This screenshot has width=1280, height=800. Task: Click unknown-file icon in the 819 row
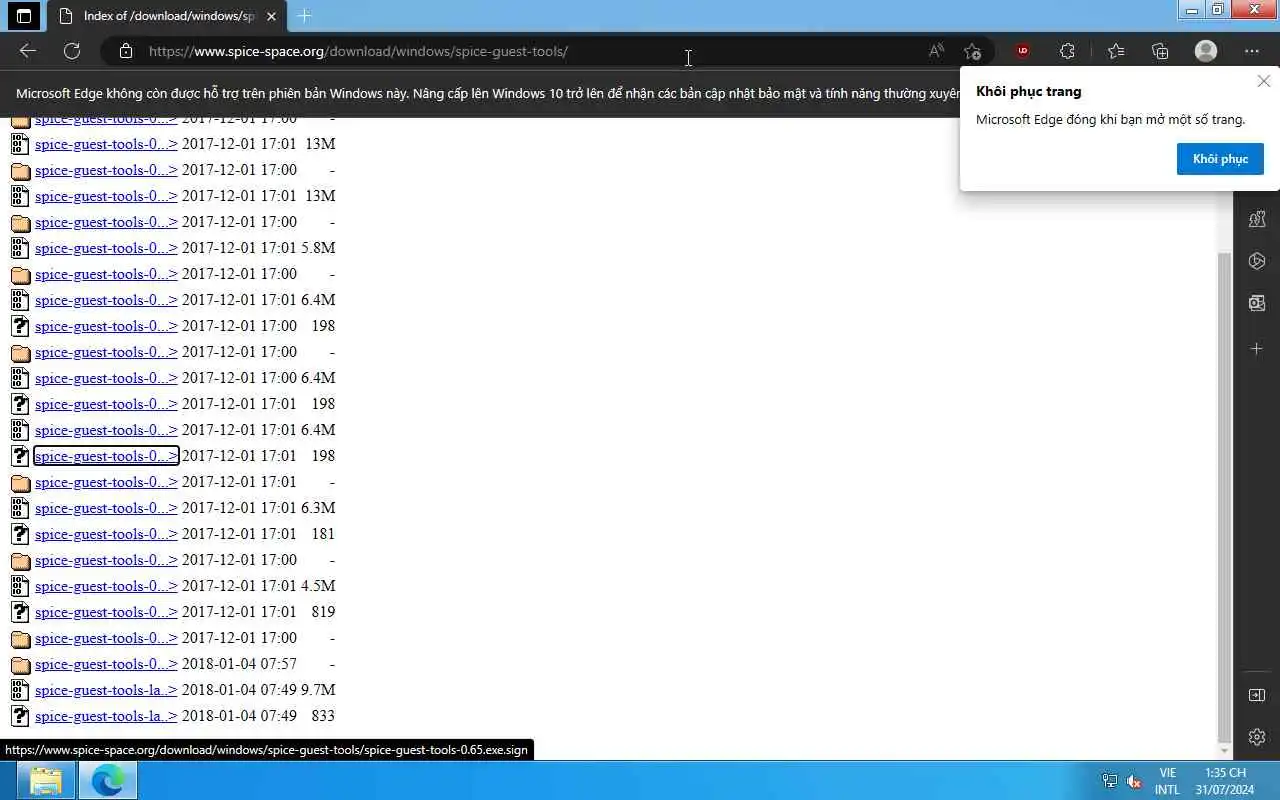[x=20, y=612]
